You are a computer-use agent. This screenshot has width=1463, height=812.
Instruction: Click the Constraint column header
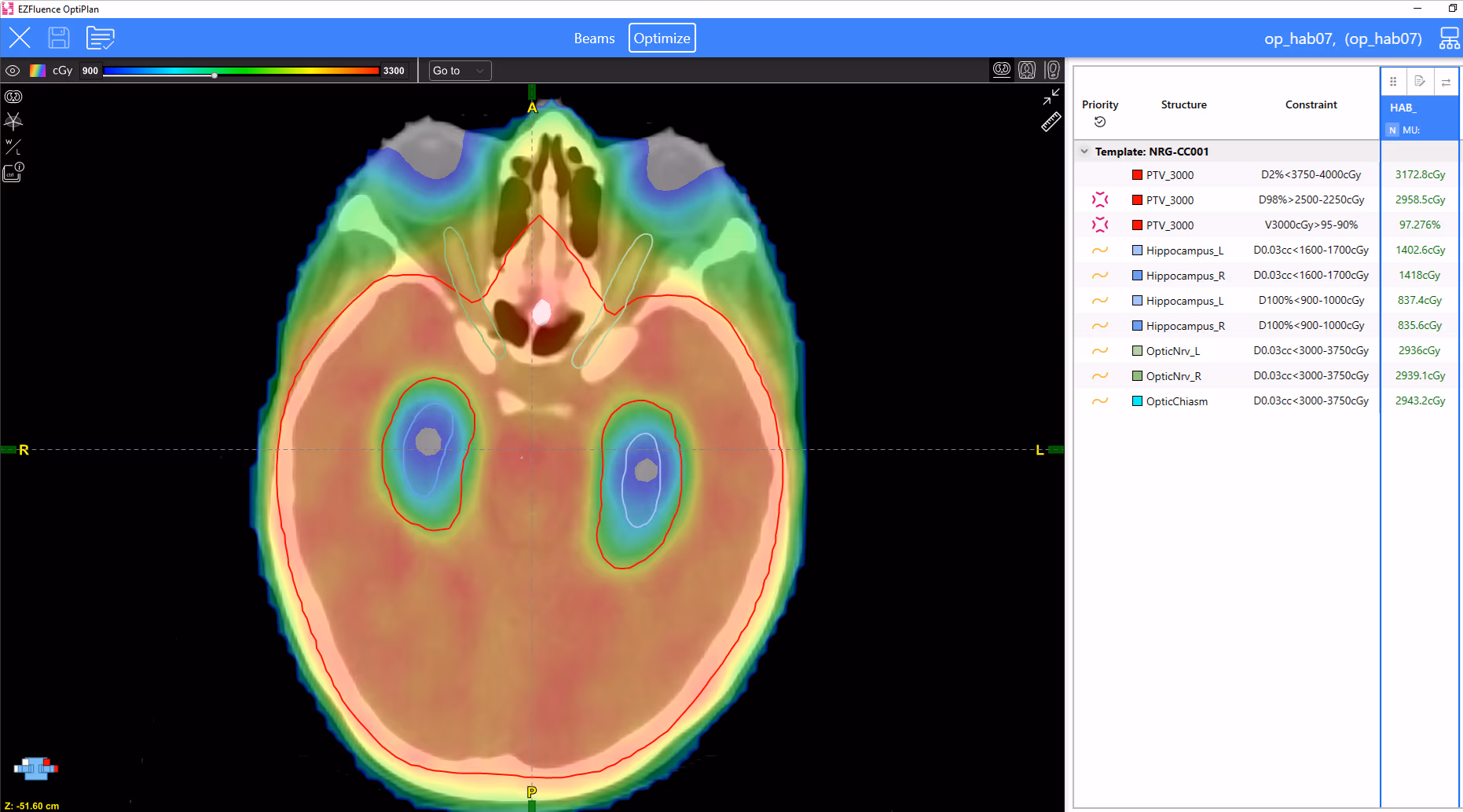coord(1311,104)
